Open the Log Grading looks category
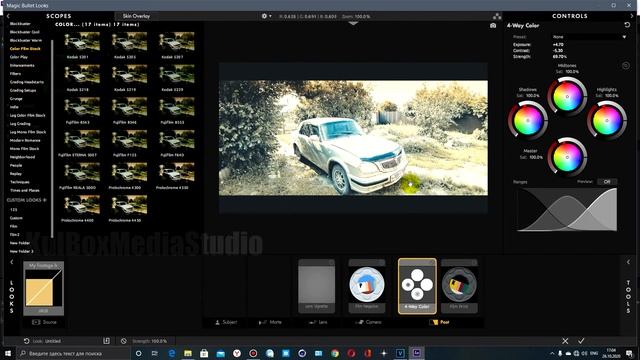The height and width of the screenshot is (360, 640). coord(20,123)
